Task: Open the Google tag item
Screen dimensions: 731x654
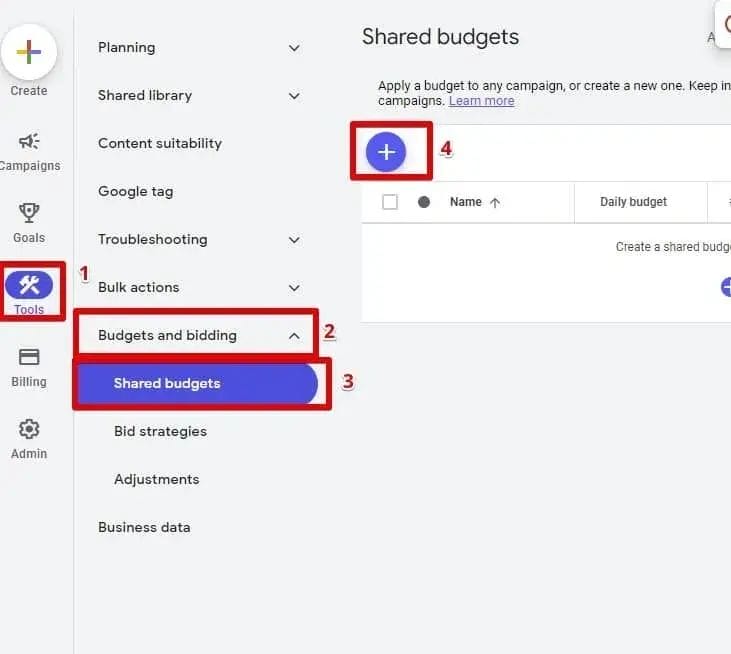Action: click(x=136, y=192)
